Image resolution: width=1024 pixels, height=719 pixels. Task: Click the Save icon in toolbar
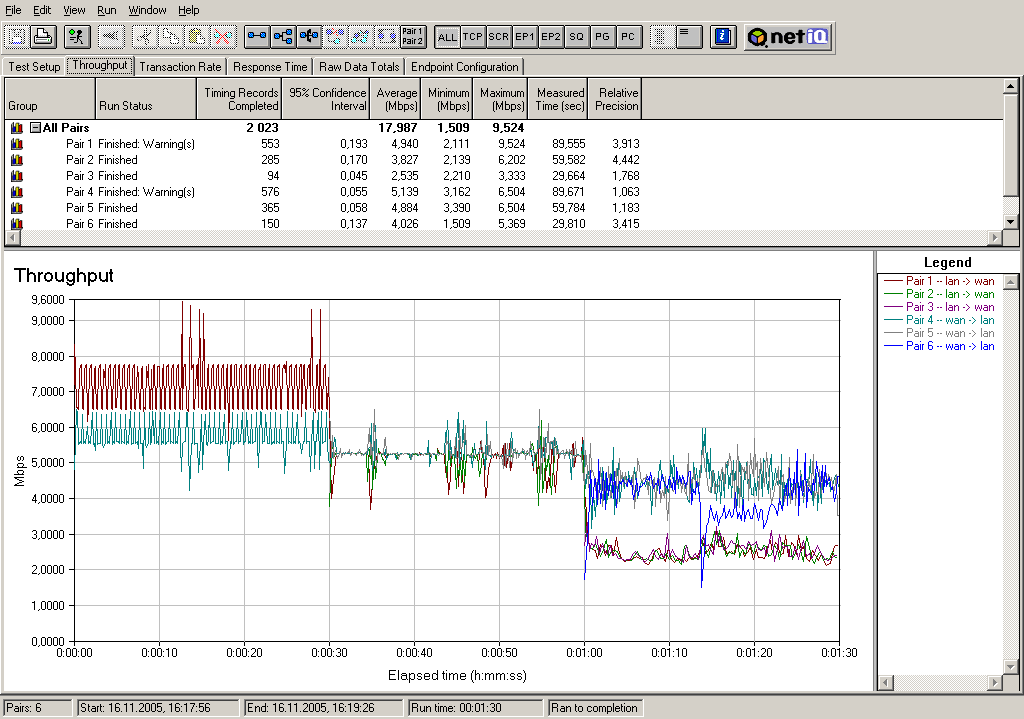pos(17,37)
